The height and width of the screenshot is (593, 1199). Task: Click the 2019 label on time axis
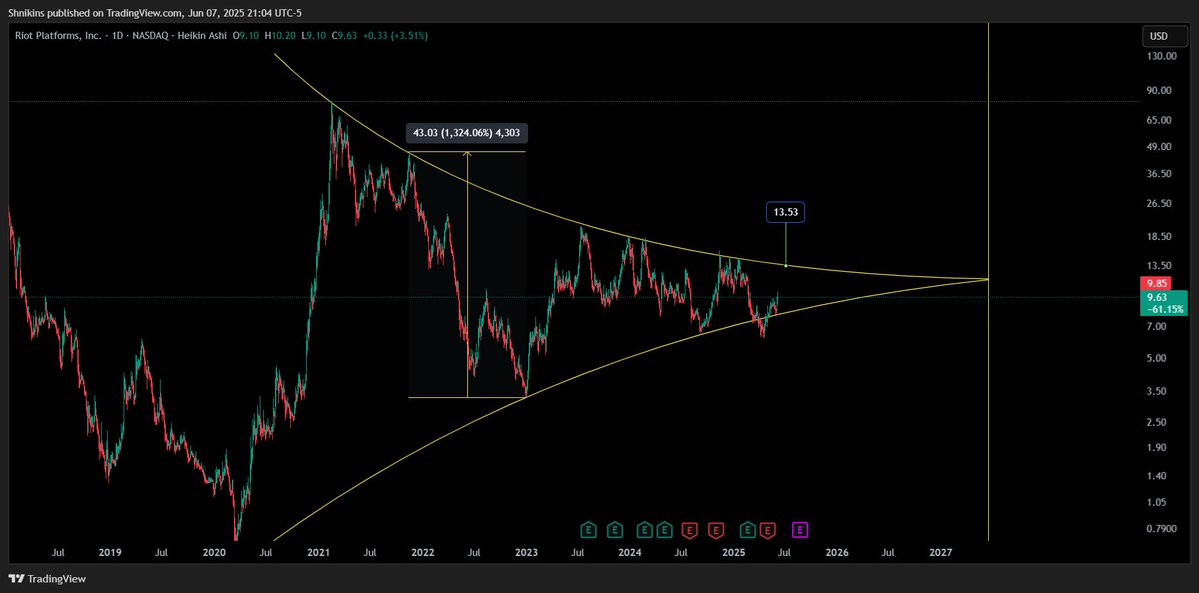[110, 552]
